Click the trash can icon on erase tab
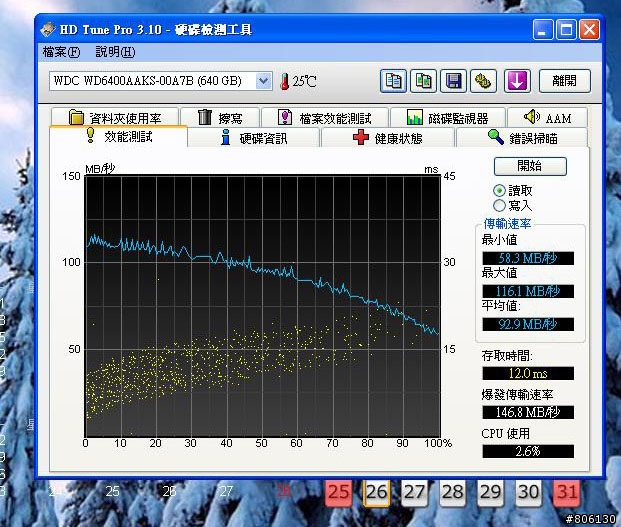Screen dimensions: 621x527 205,117
